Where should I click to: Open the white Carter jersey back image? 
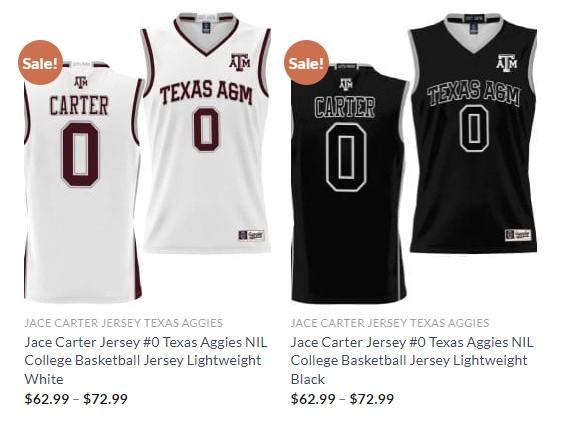pyautogui.click(x=83, y=182)
